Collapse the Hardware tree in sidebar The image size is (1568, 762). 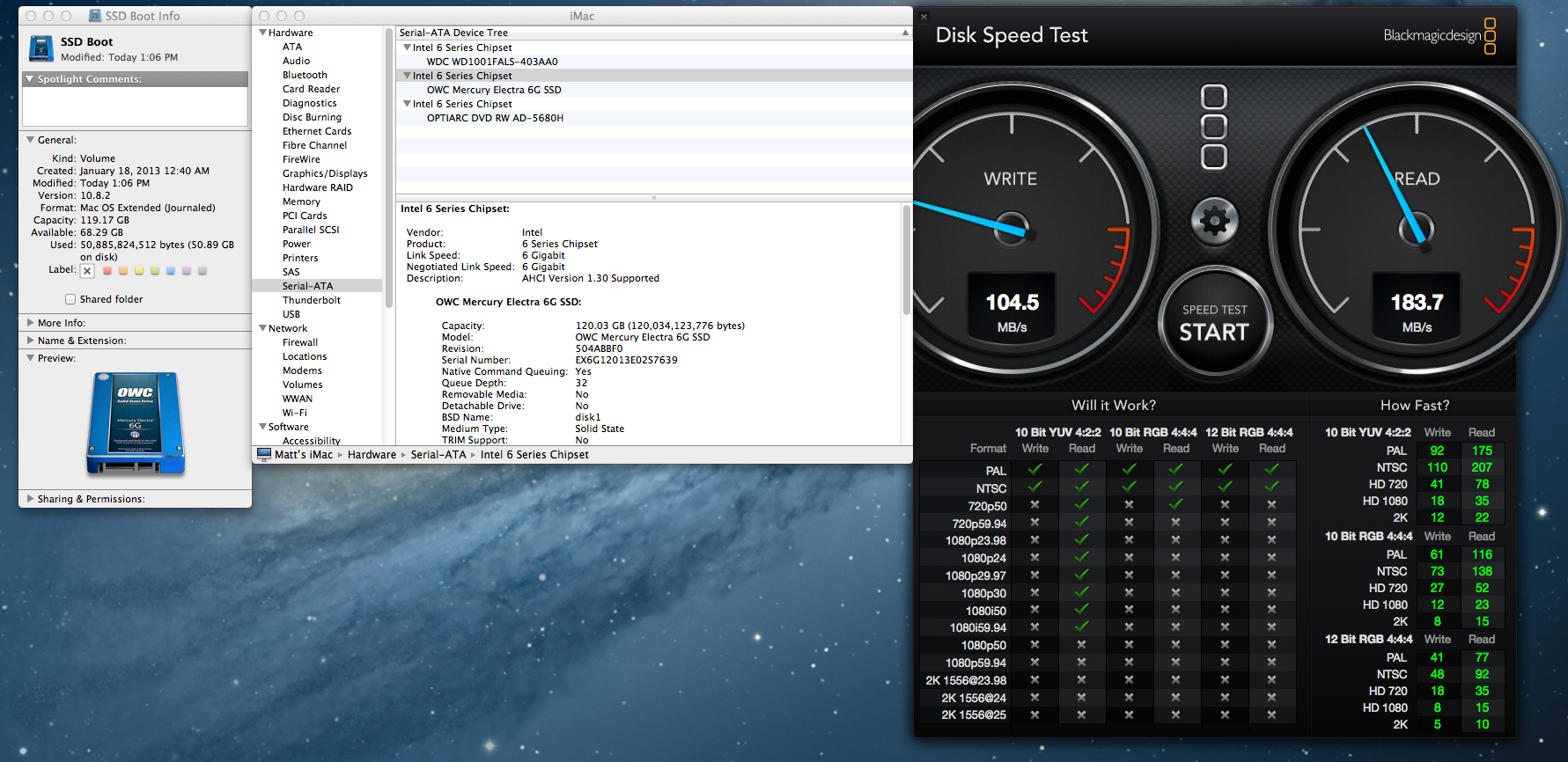point(262,33)
